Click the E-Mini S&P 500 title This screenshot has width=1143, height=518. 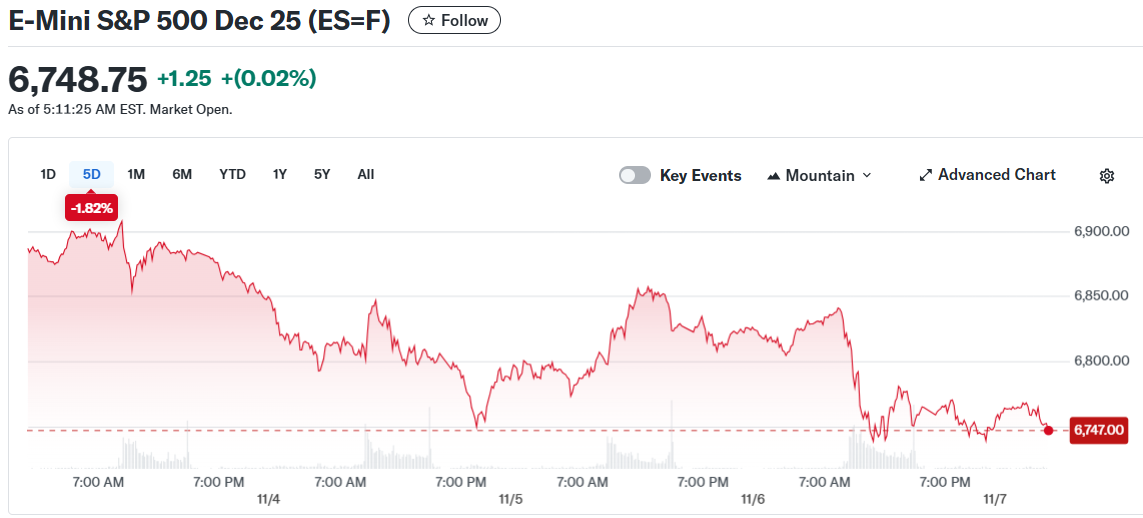[199, 20]
